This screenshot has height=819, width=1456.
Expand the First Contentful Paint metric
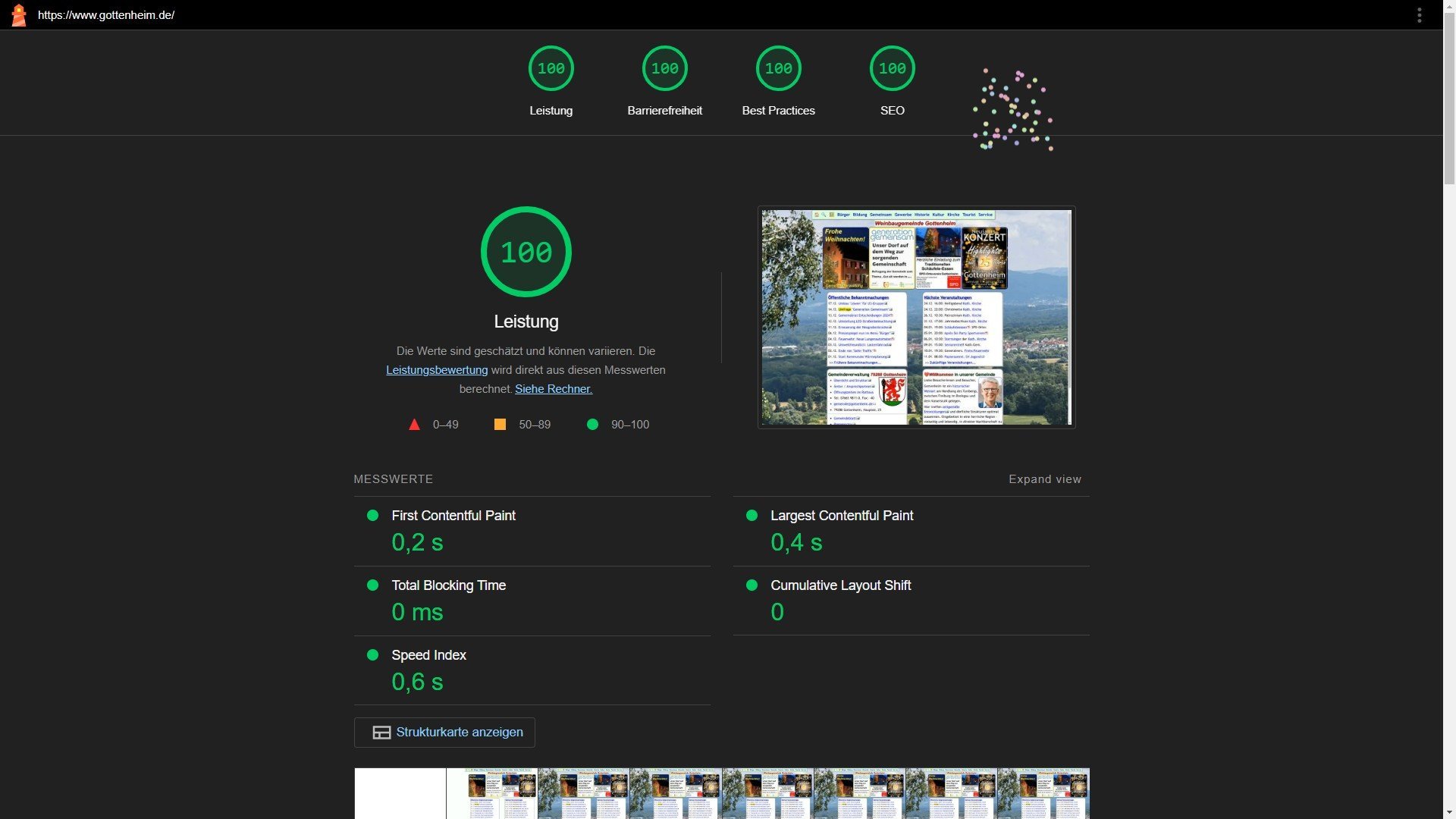coord(453,516)
